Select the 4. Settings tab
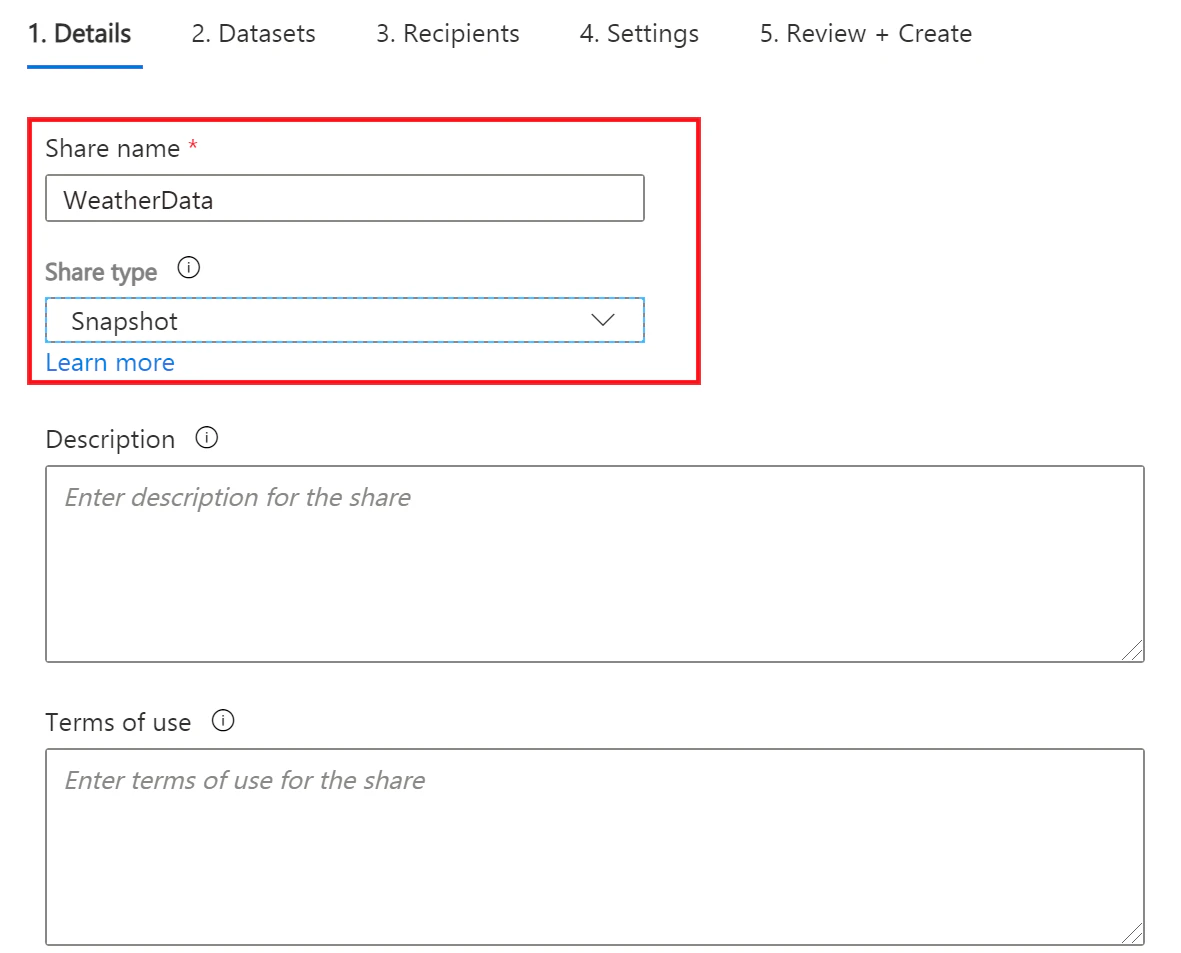Screen dimensions: 1181x953 pyautogui.click(x=639, y=34)
